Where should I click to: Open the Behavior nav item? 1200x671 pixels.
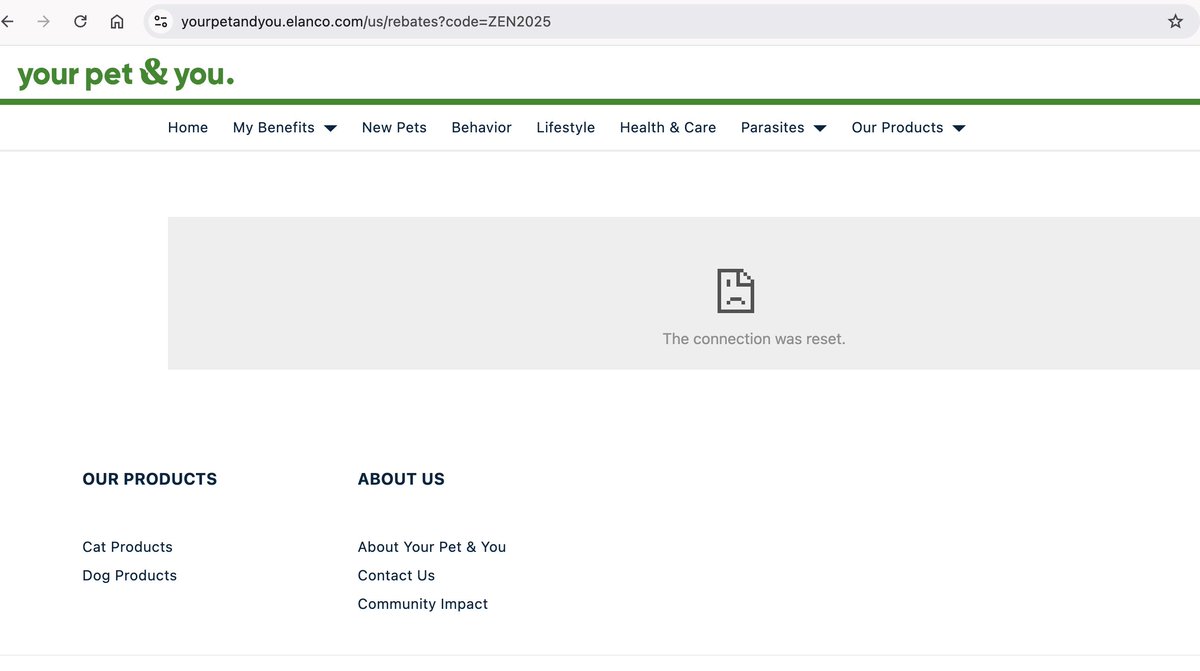tap(481, 127)
